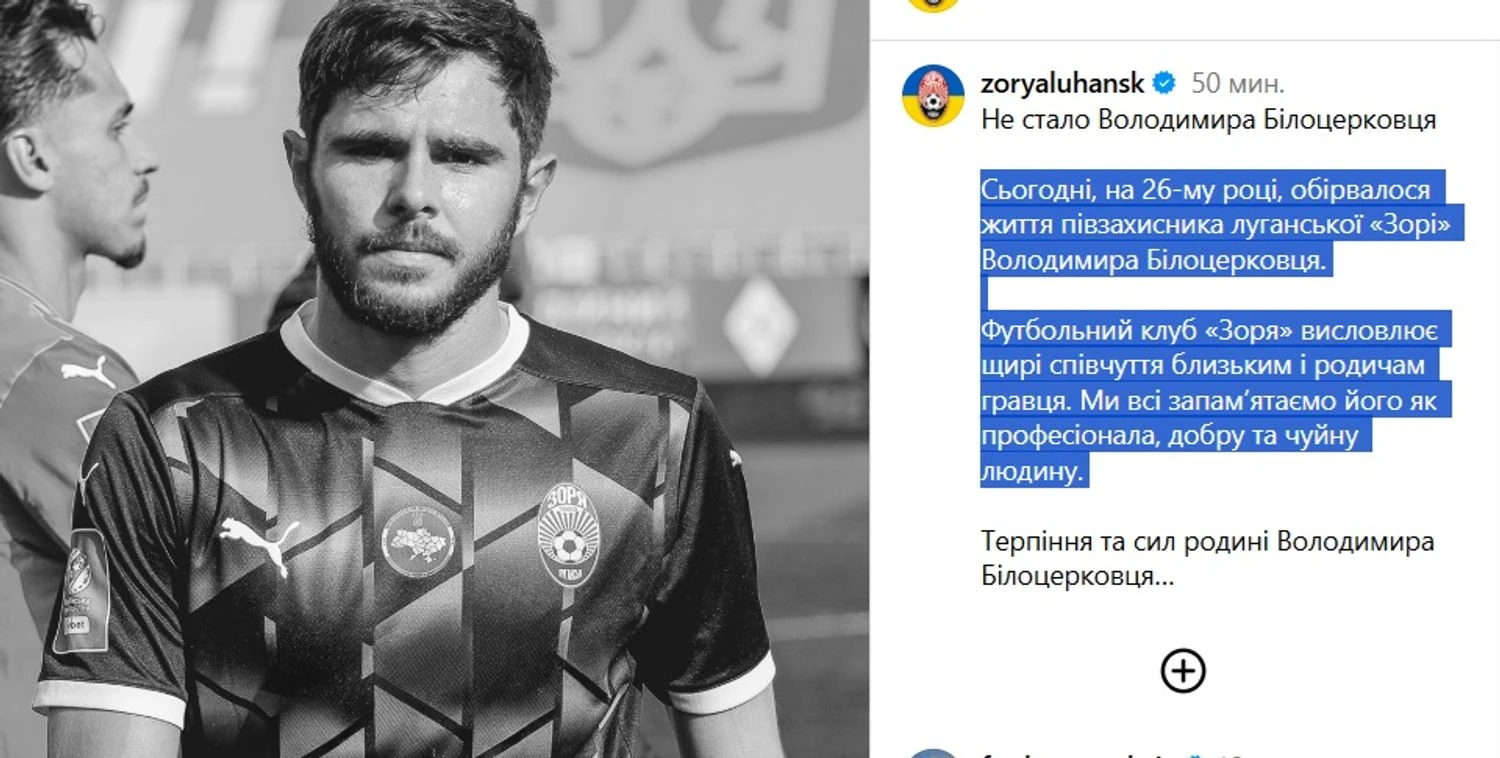Click the headline "Не стало Володимира Білоцерковця"
The height and width of the screenshot is (758, 1500).
[1208, 121]
